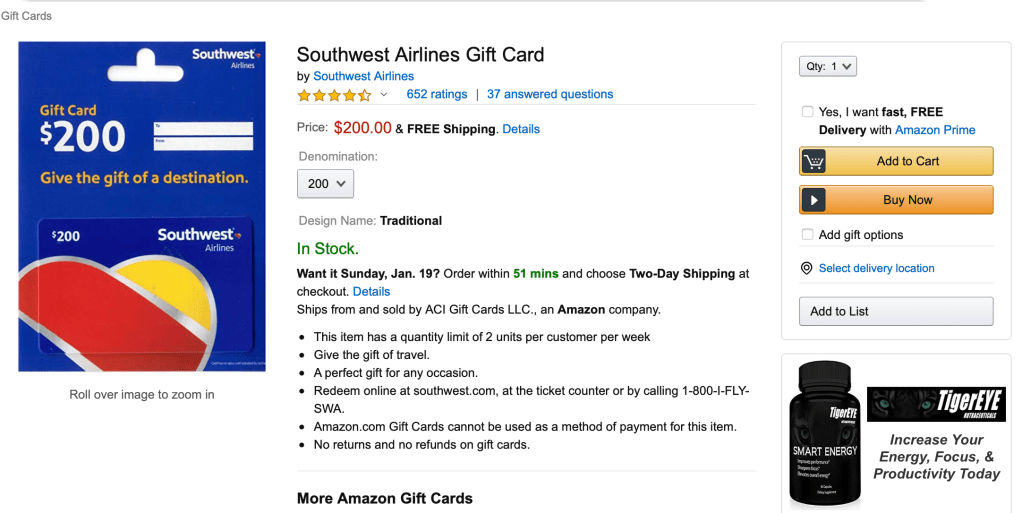
Task: Open the Denomination 200 dropdown
Action: [325, 184]
